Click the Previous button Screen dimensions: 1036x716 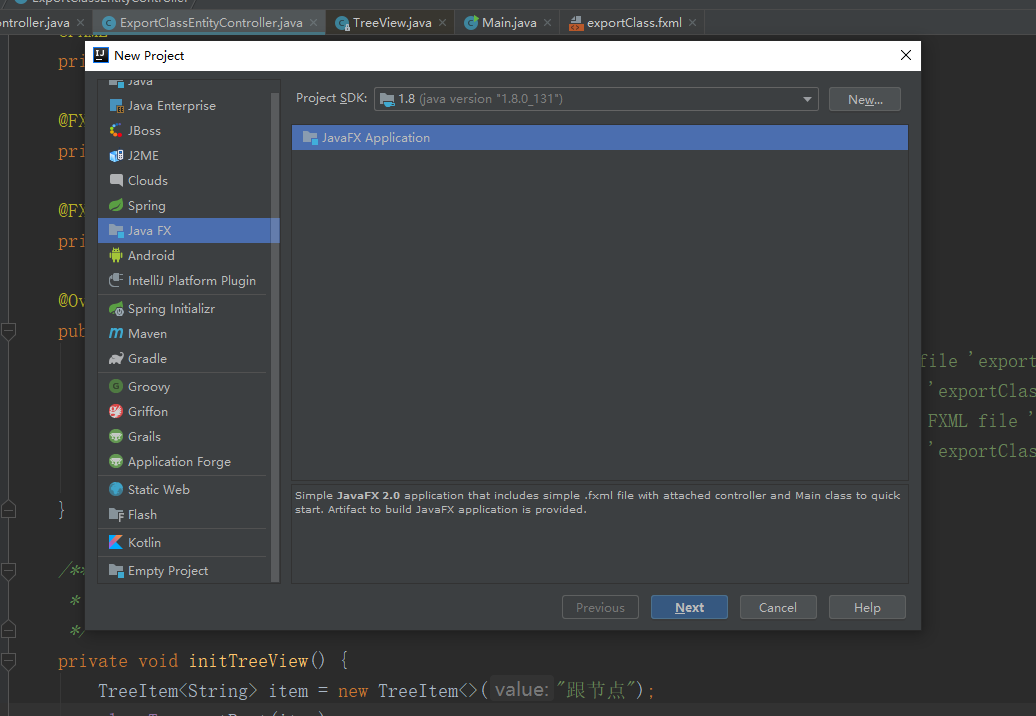tap(600, 607)
